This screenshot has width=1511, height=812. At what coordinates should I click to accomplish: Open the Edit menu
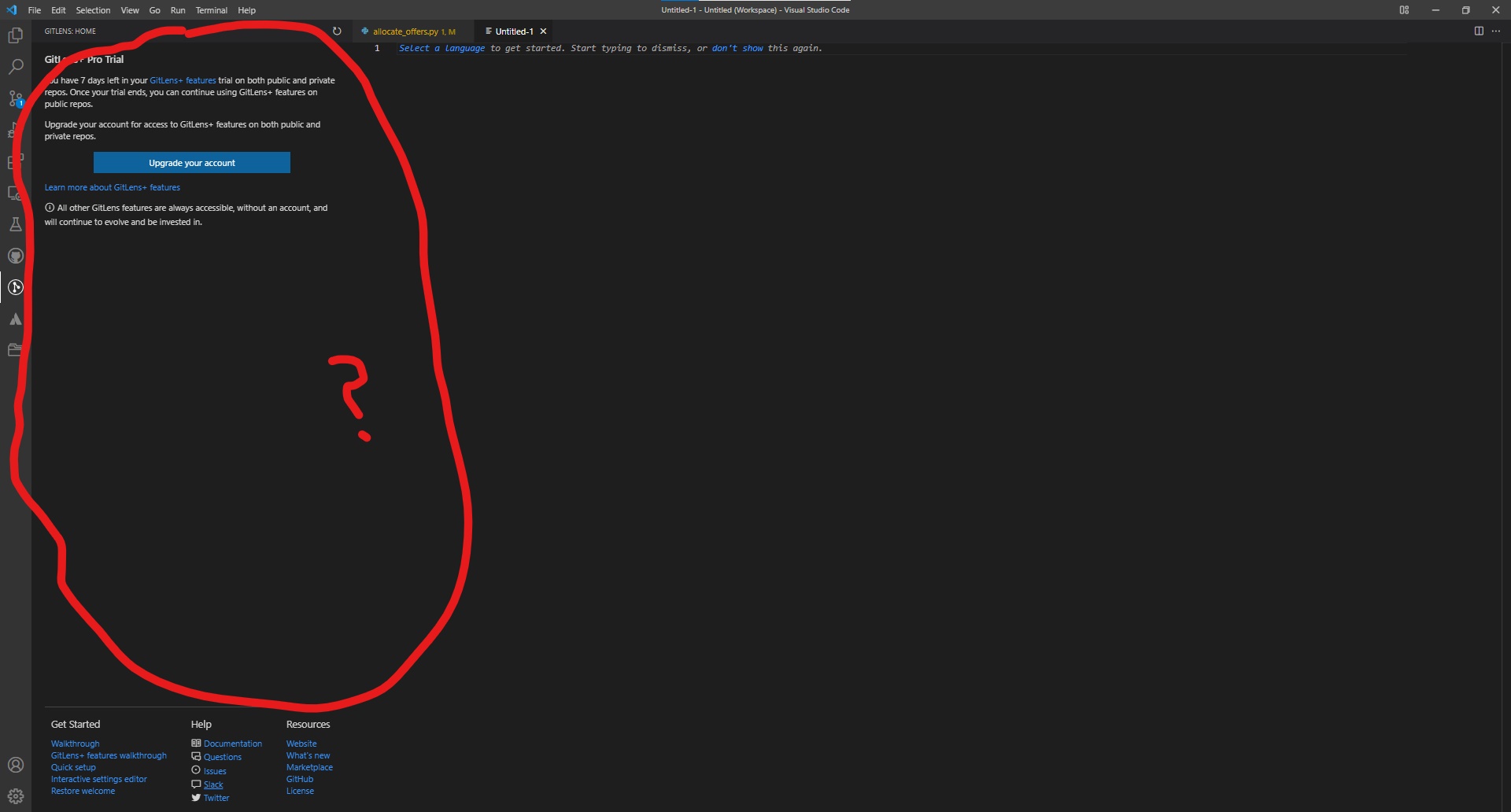pyautogui.click(x=58, y=10)
